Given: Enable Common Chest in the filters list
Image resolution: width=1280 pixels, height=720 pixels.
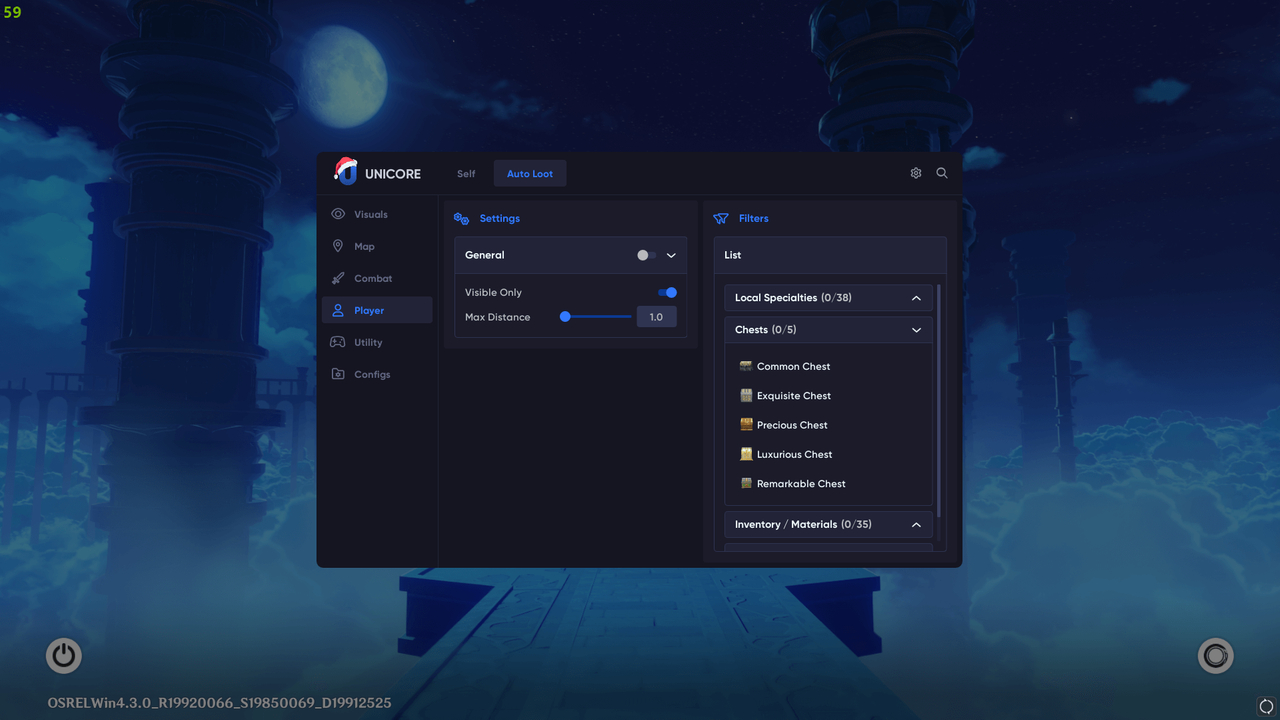Looking at the screenshot, I should (793, 366).
